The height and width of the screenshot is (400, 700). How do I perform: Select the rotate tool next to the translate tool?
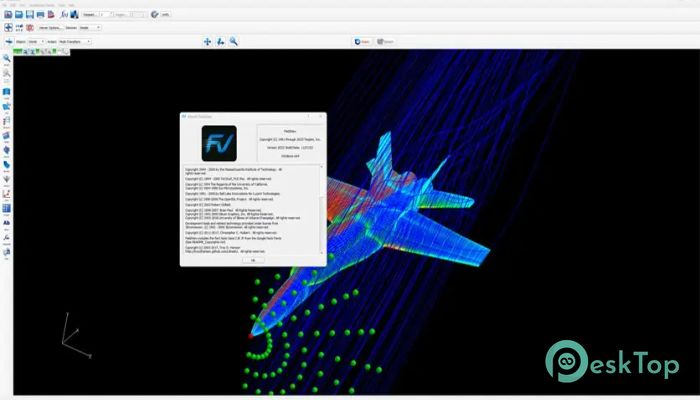pyautogui.click(x=220, y=42)
